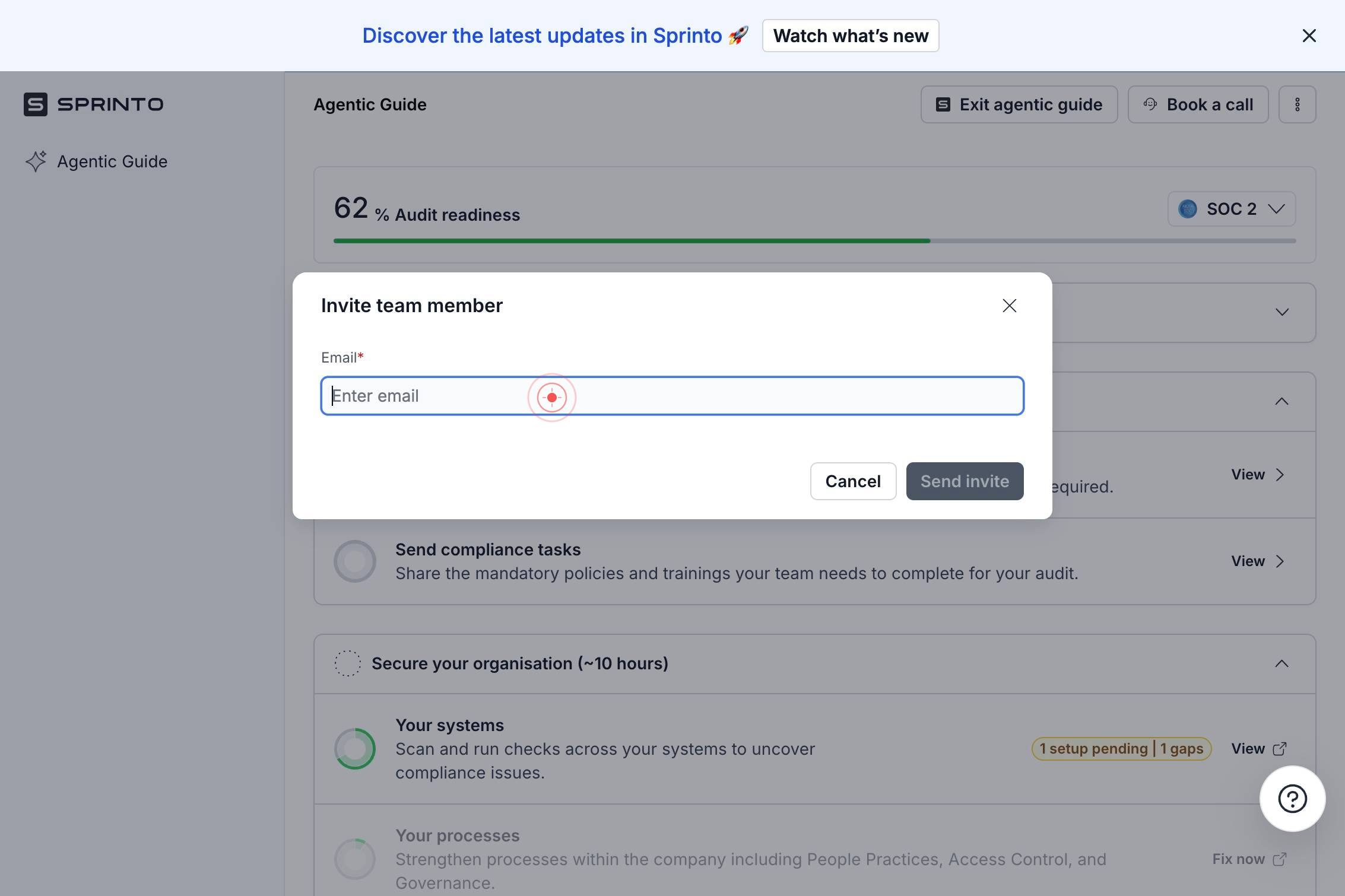Screen dimensions: 1345x896
Task: Click the Your systems progress ring
Action: click(x=354, y=749)
